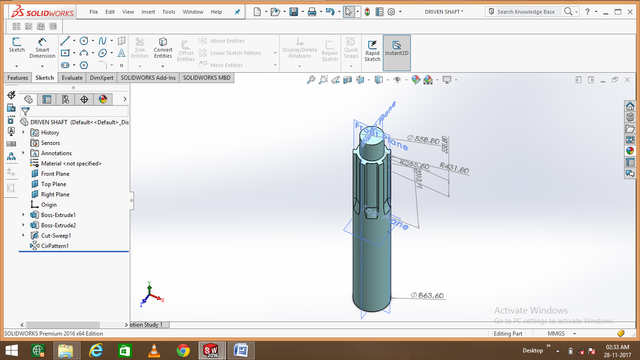Select the Corner Rectangle tool

[x=65, y=53]
